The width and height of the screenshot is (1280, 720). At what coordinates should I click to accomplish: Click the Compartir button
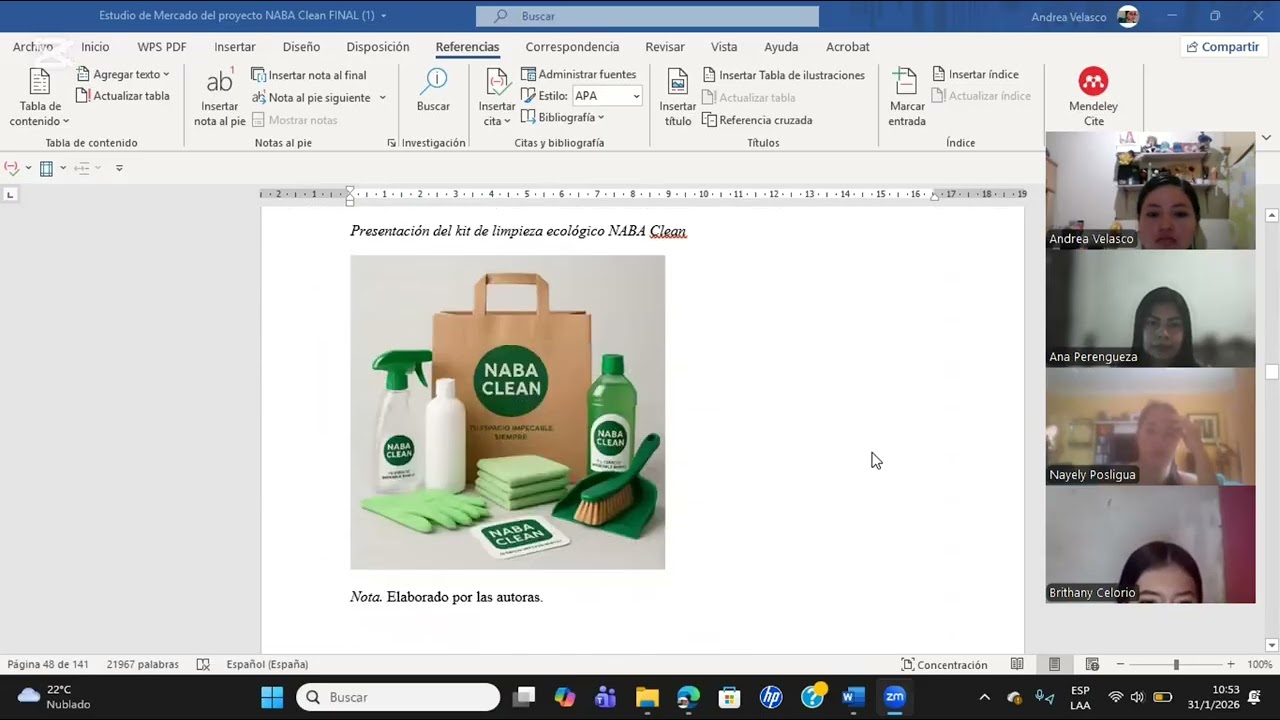1222,47
